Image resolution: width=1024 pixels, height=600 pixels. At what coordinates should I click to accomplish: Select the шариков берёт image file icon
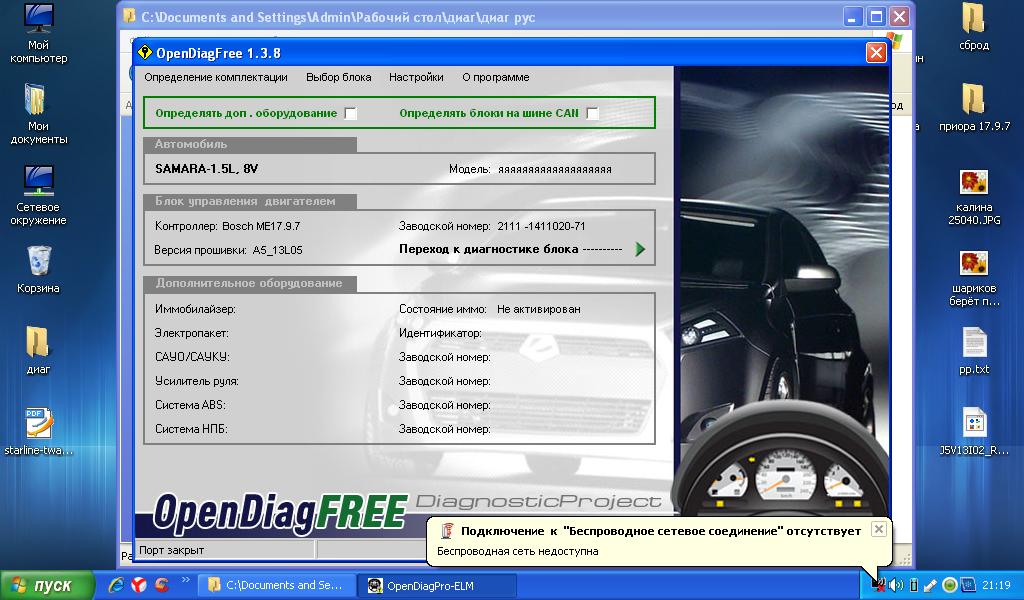tap(974, 276)
